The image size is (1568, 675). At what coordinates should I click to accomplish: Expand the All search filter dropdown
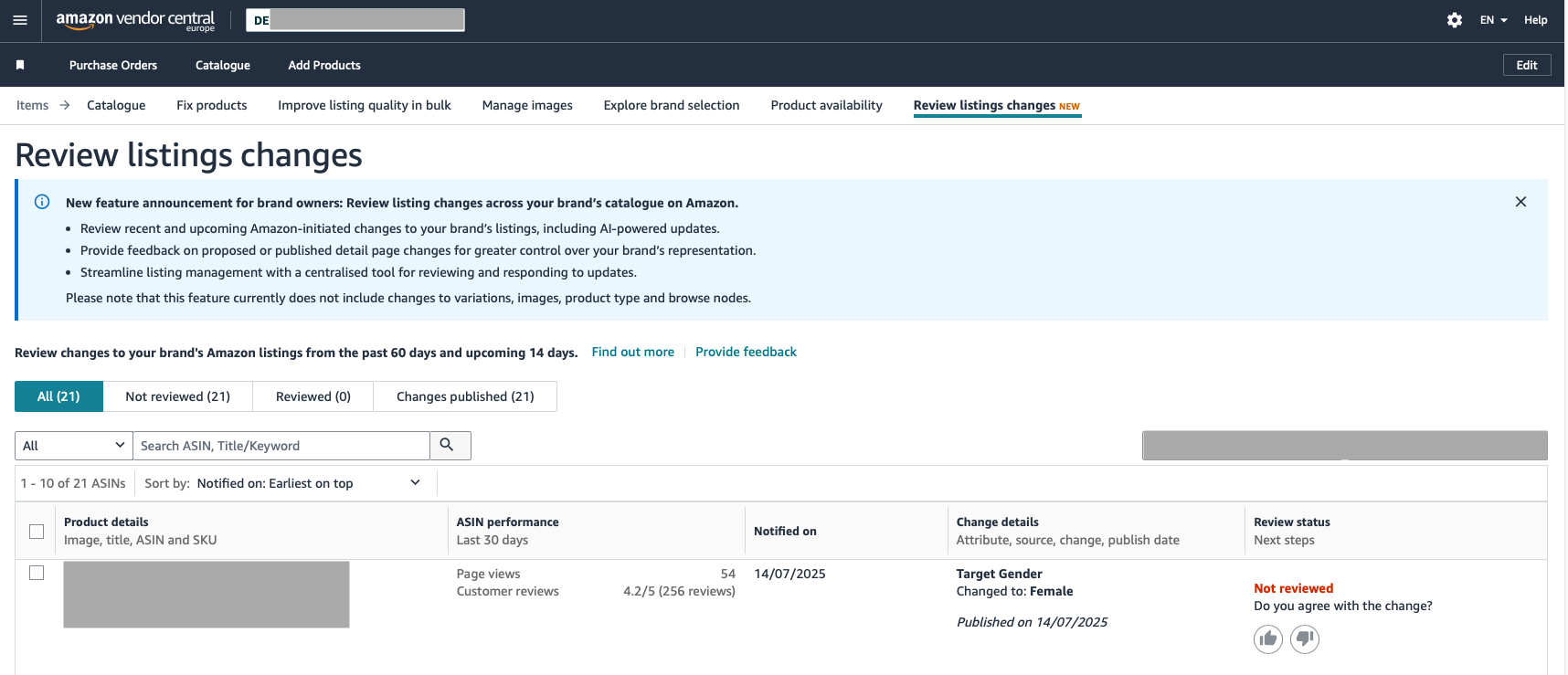point(73,446)
